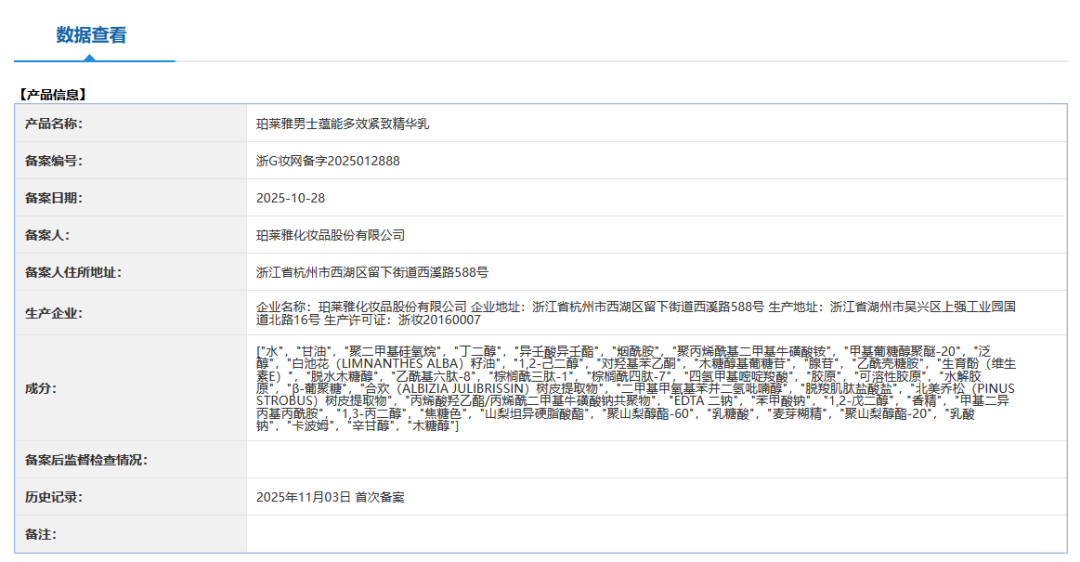Viewport: 1080px width, 562px height.
Task: Click address 浙江省杭州市西湖区留下街道西溪路588号
Action: [372, 272]
